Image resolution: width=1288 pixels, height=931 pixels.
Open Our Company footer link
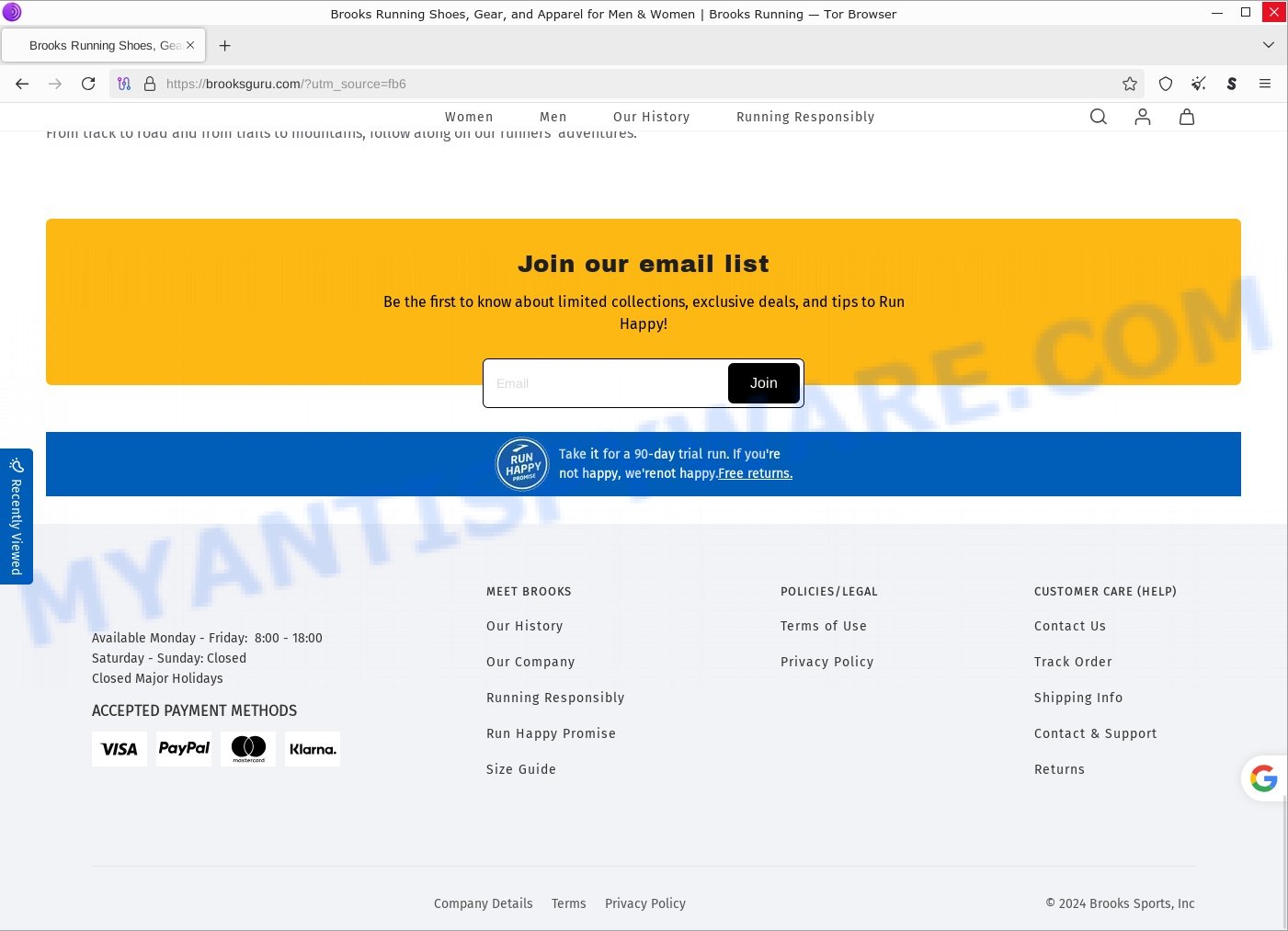click(x=530, y=662)
